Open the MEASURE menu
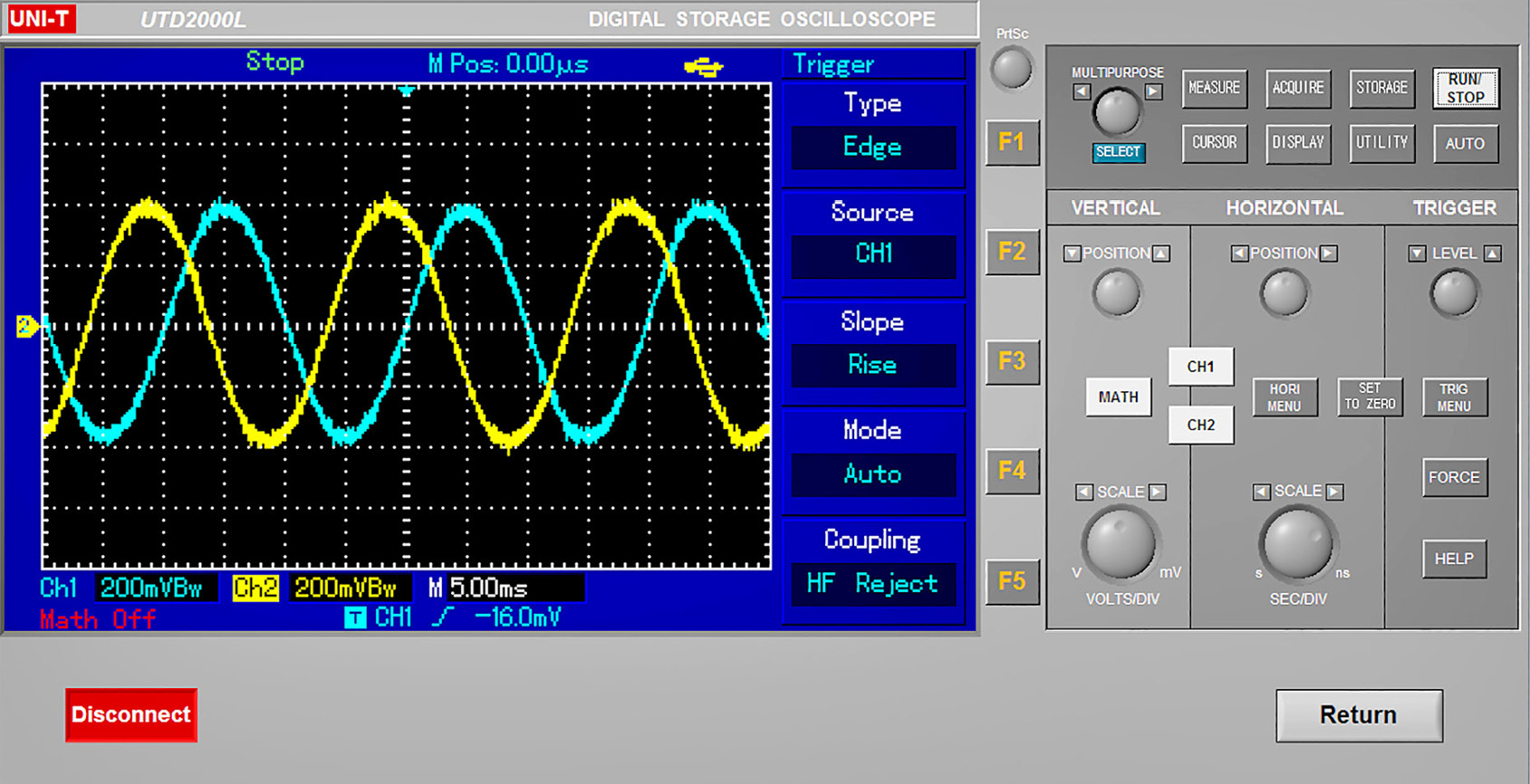 [1214, 89]
